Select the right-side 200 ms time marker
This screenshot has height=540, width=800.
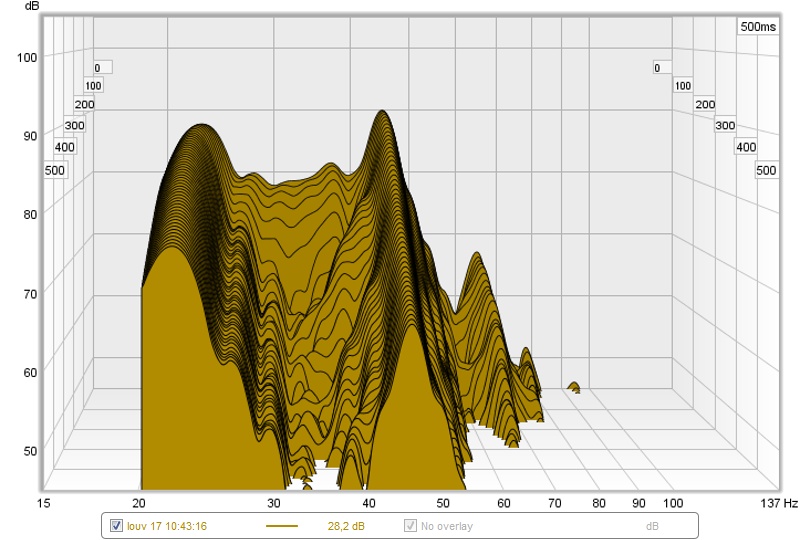(705, 105)
